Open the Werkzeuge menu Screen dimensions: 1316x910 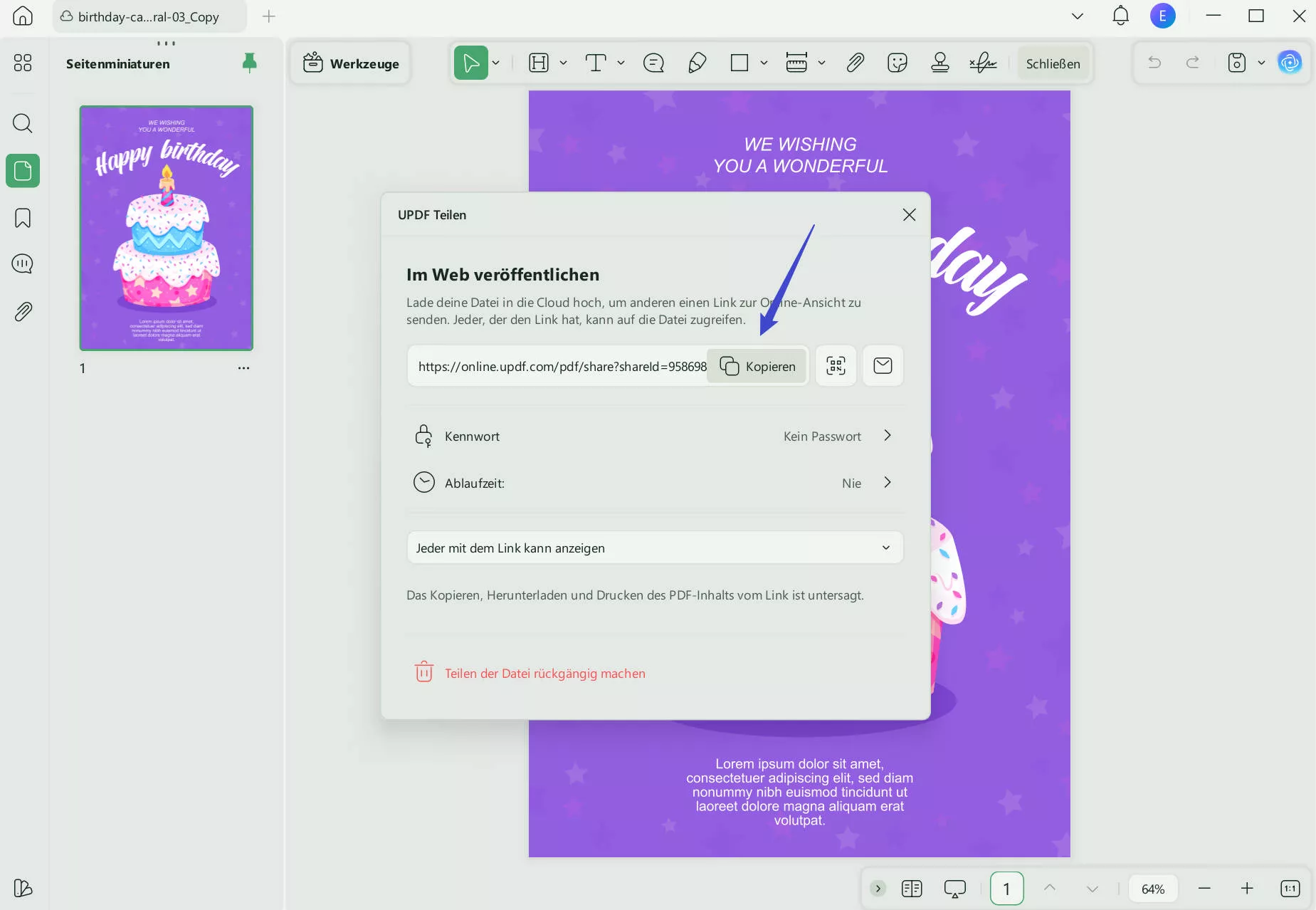click(350, 63)
